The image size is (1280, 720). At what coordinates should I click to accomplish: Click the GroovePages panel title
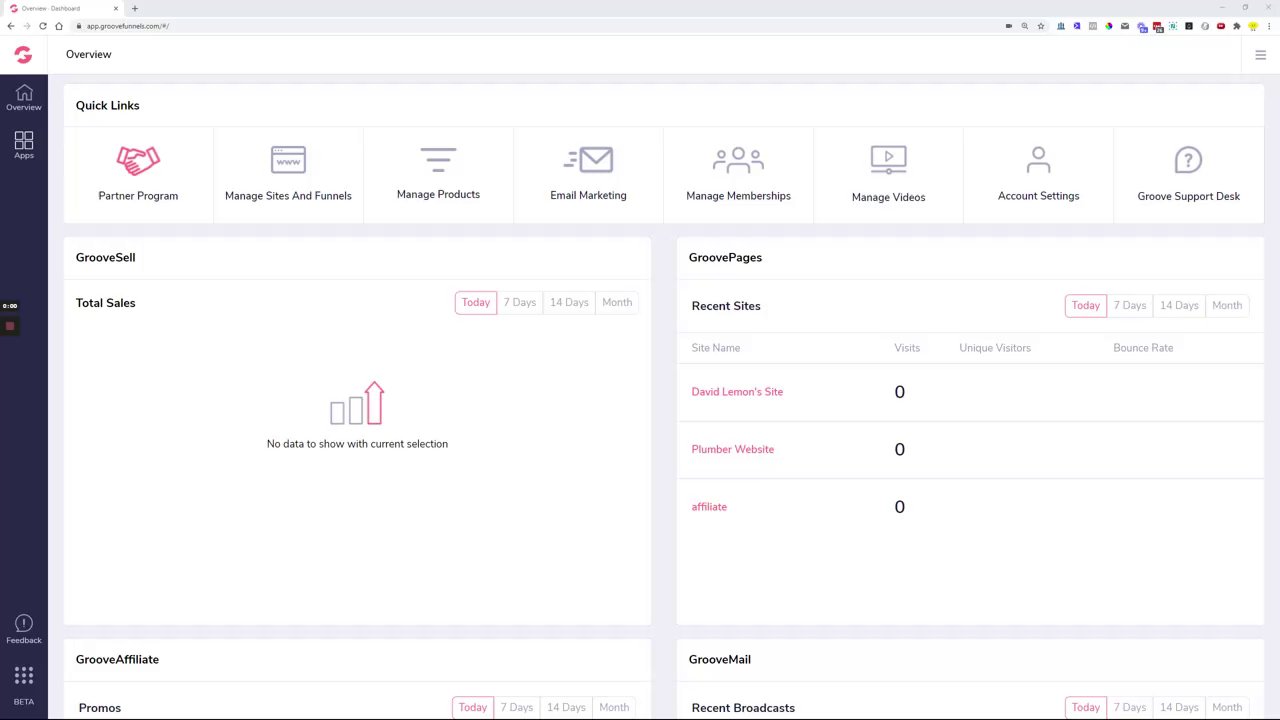click(x=725, y=257)
